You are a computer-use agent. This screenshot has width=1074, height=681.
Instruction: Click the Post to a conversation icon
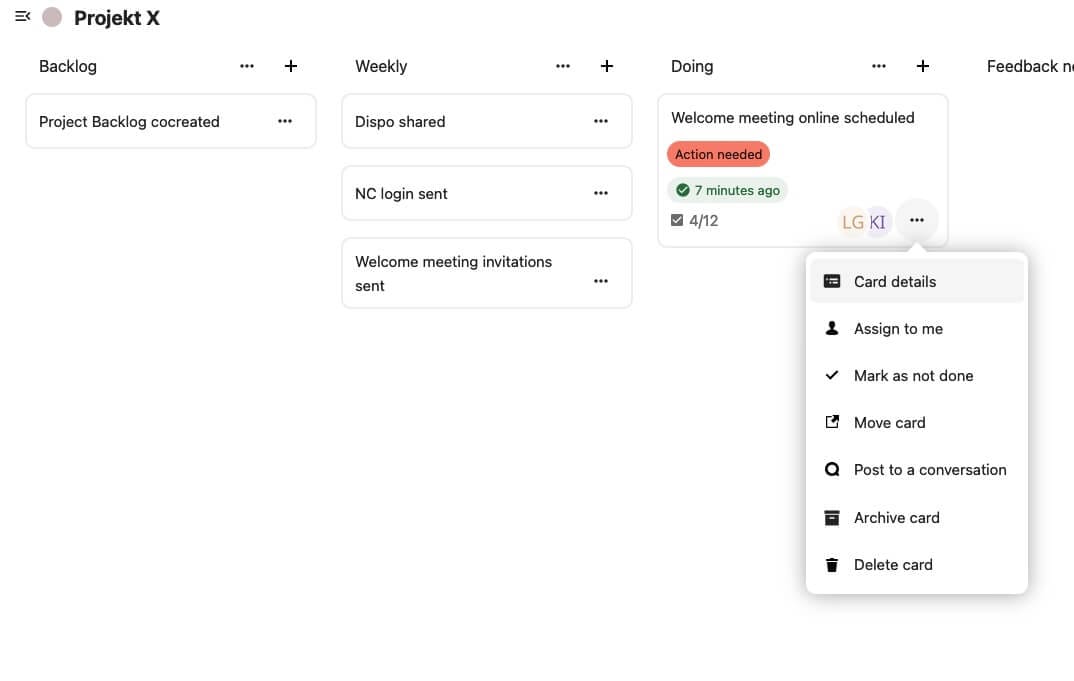click(832, 469)
